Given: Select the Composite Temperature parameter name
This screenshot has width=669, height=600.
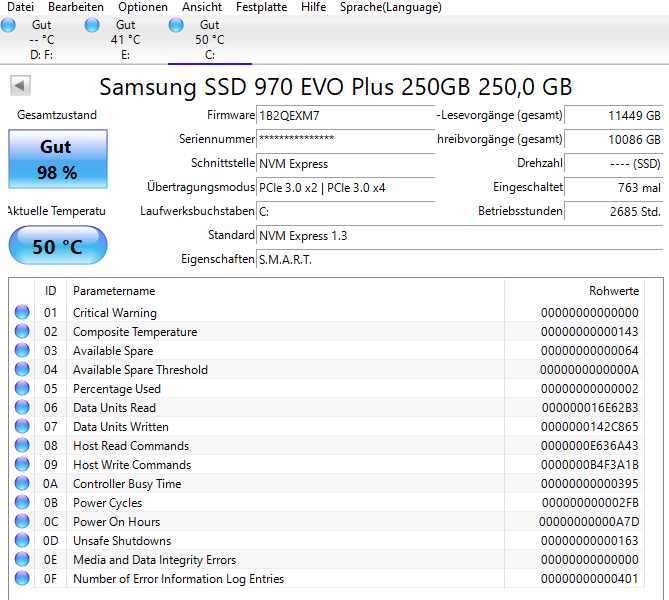Looking at the screenshot, I should [135, 332].
